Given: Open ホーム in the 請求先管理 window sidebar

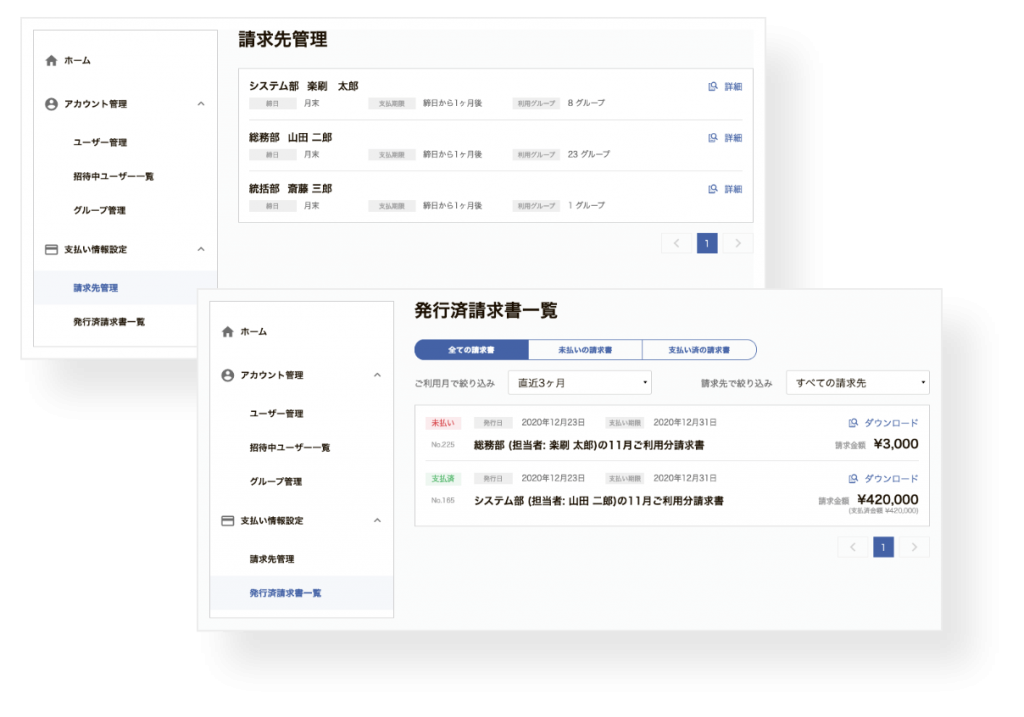Looking at the screenshot, I should click(x=77, y=61).
